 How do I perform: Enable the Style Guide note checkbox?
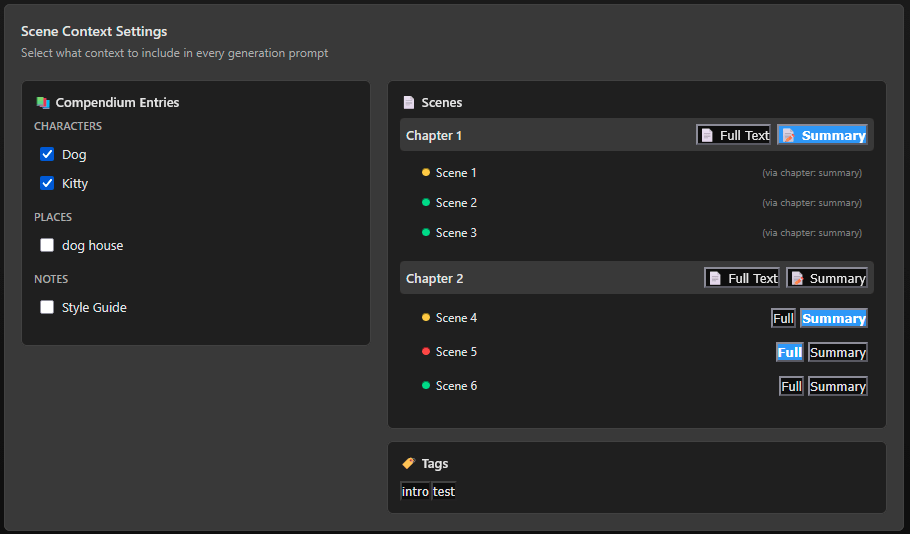tap(47, 308)
